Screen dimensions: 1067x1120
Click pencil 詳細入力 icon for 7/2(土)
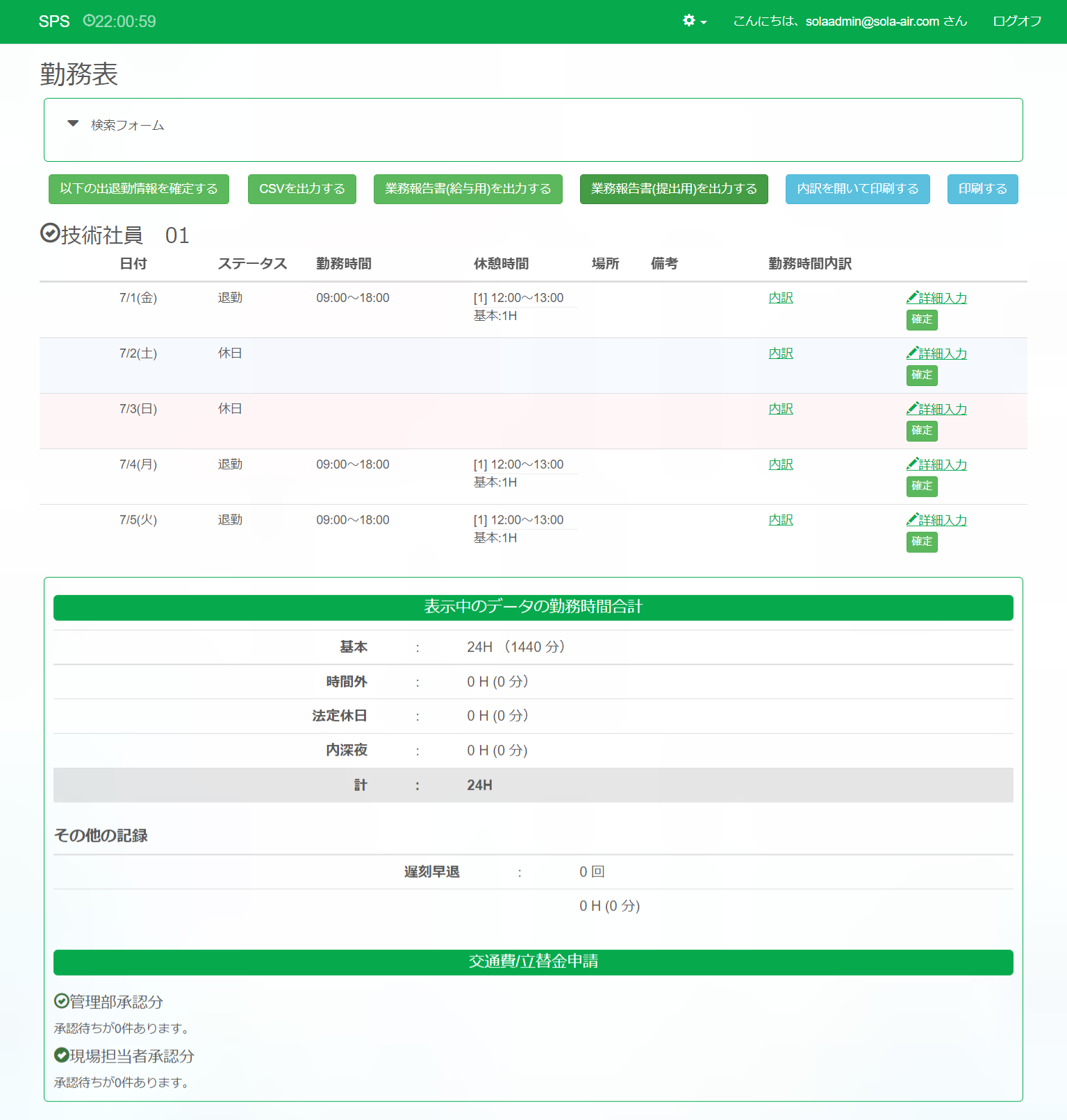point(912,353)
